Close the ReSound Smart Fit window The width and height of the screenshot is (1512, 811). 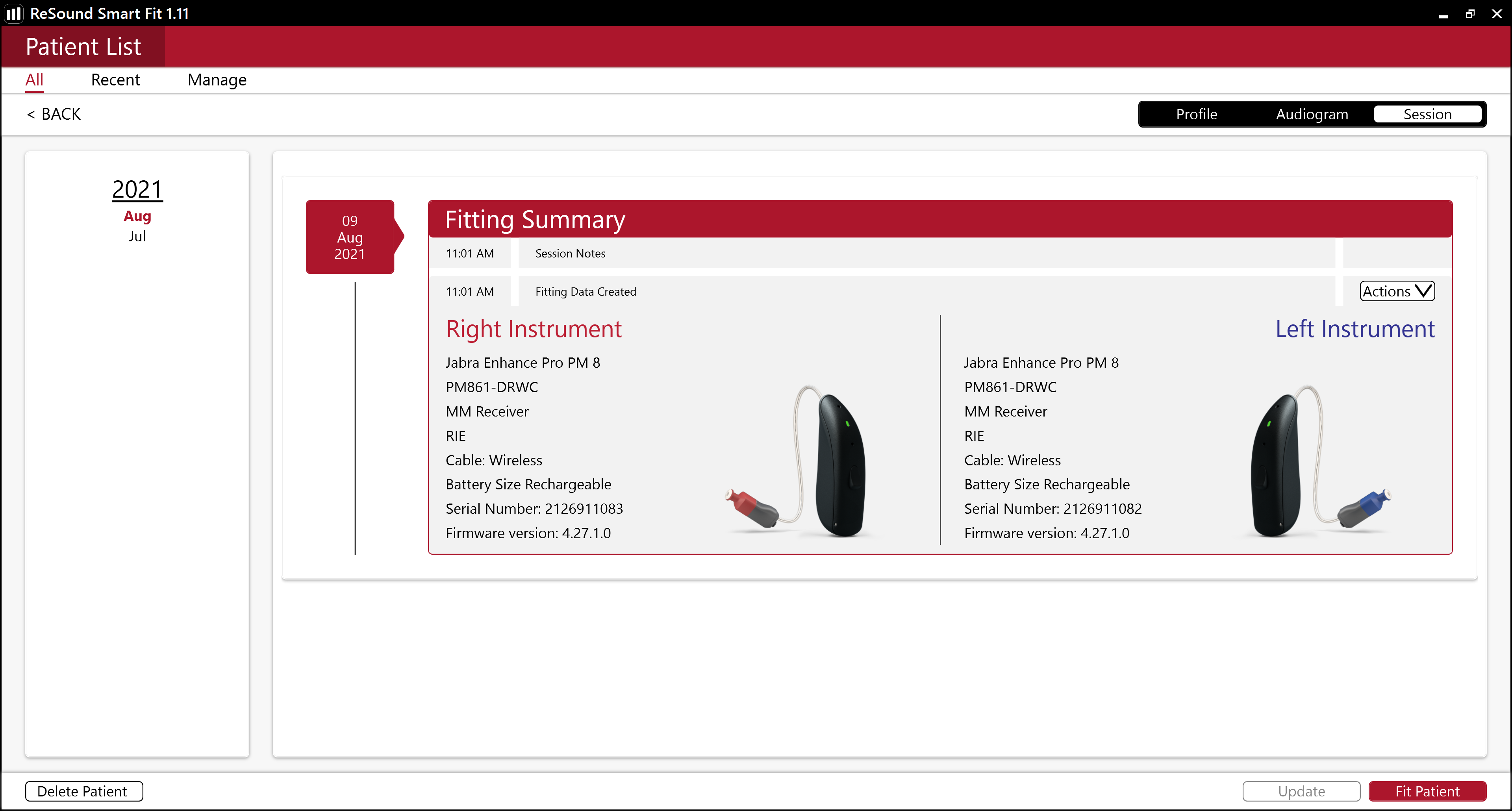(x=1497, y=13)
